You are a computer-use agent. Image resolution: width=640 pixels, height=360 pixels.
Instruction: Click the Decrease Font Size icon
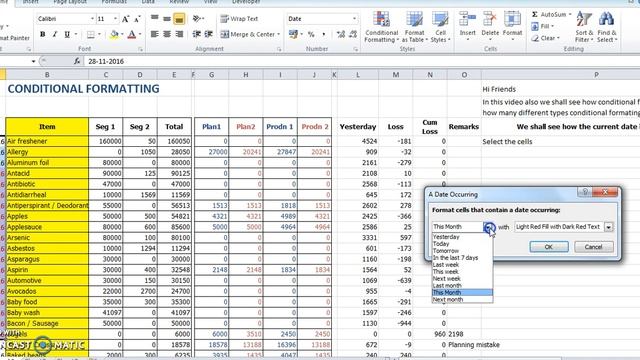coord(137,19)
